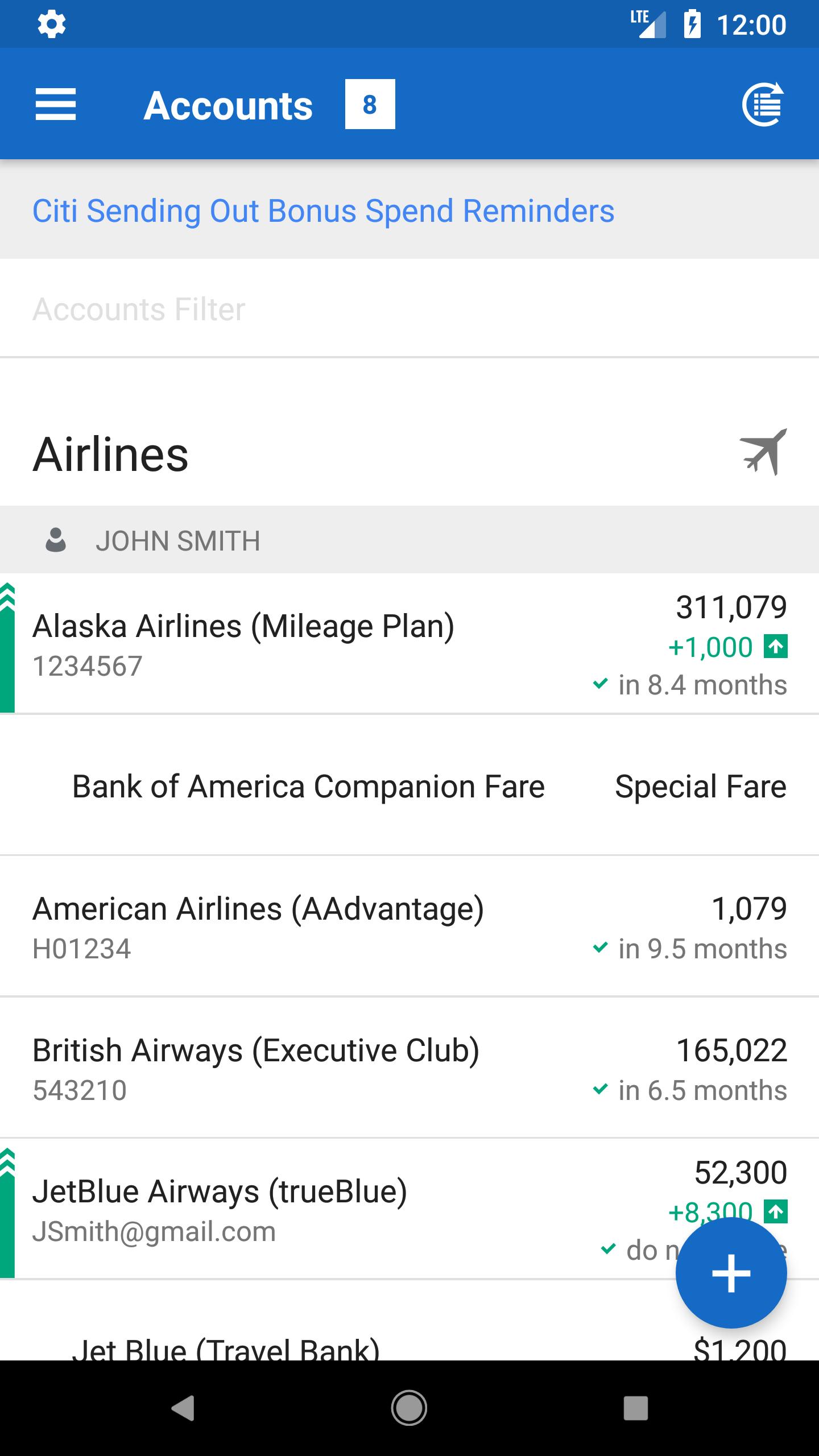
Task: Tap the settings gear in status bar
Action: click(x=51, y=24)
